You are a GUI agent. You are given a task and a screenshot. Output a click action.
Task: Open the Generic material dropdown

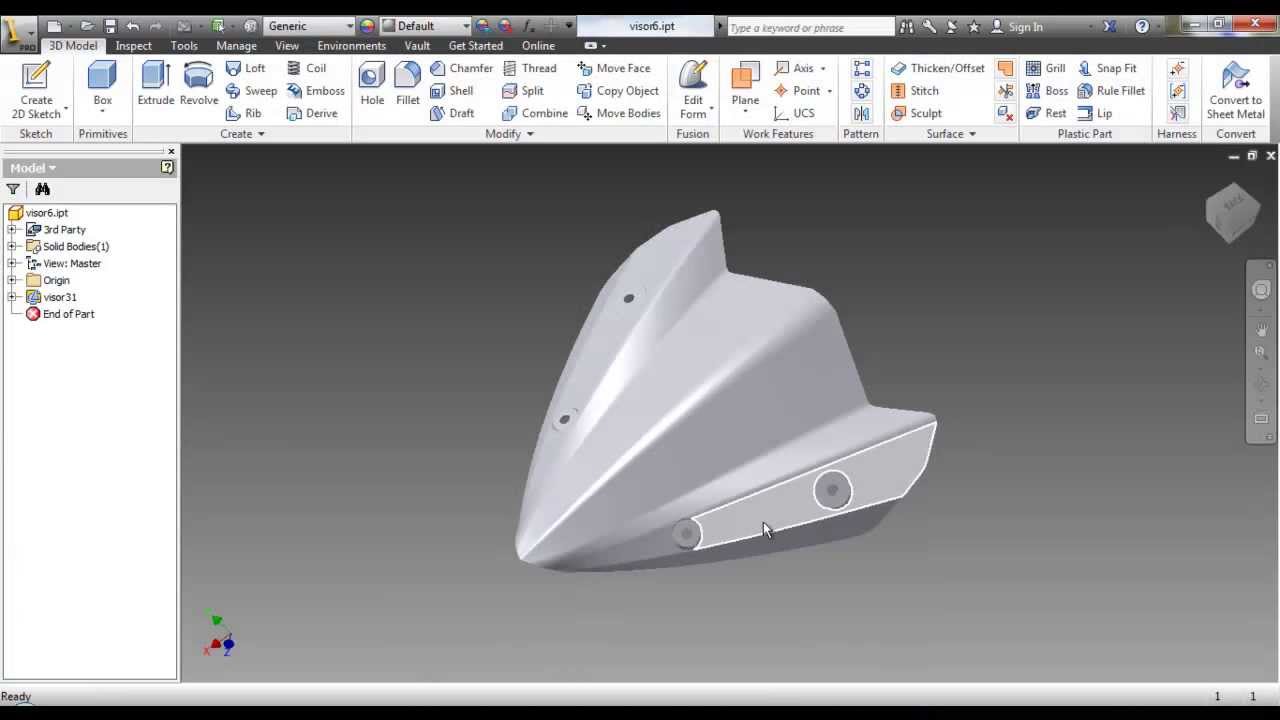tap(349, 26)
